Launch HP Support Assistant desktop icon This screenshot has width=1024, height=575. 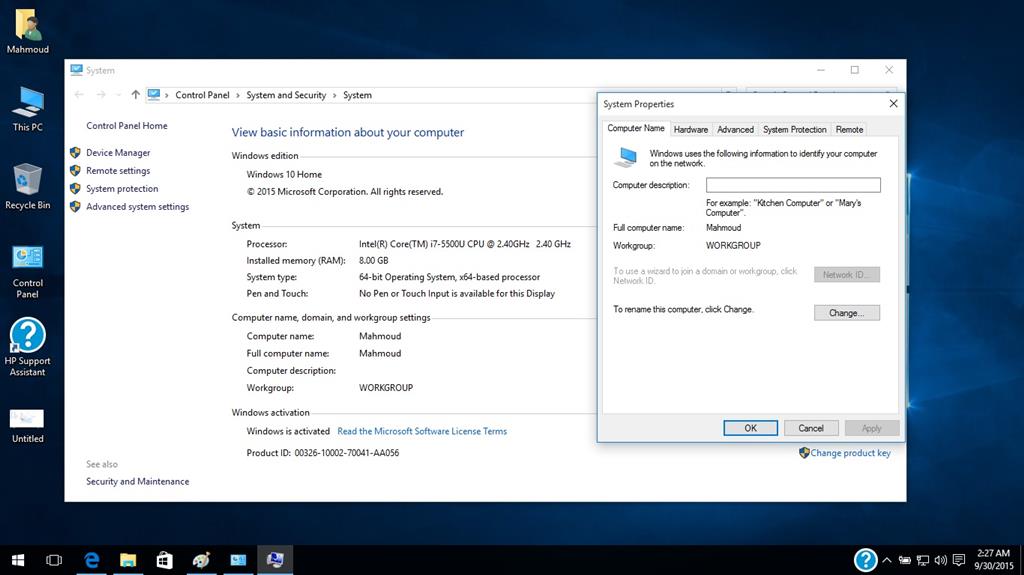tap(27, 348)
